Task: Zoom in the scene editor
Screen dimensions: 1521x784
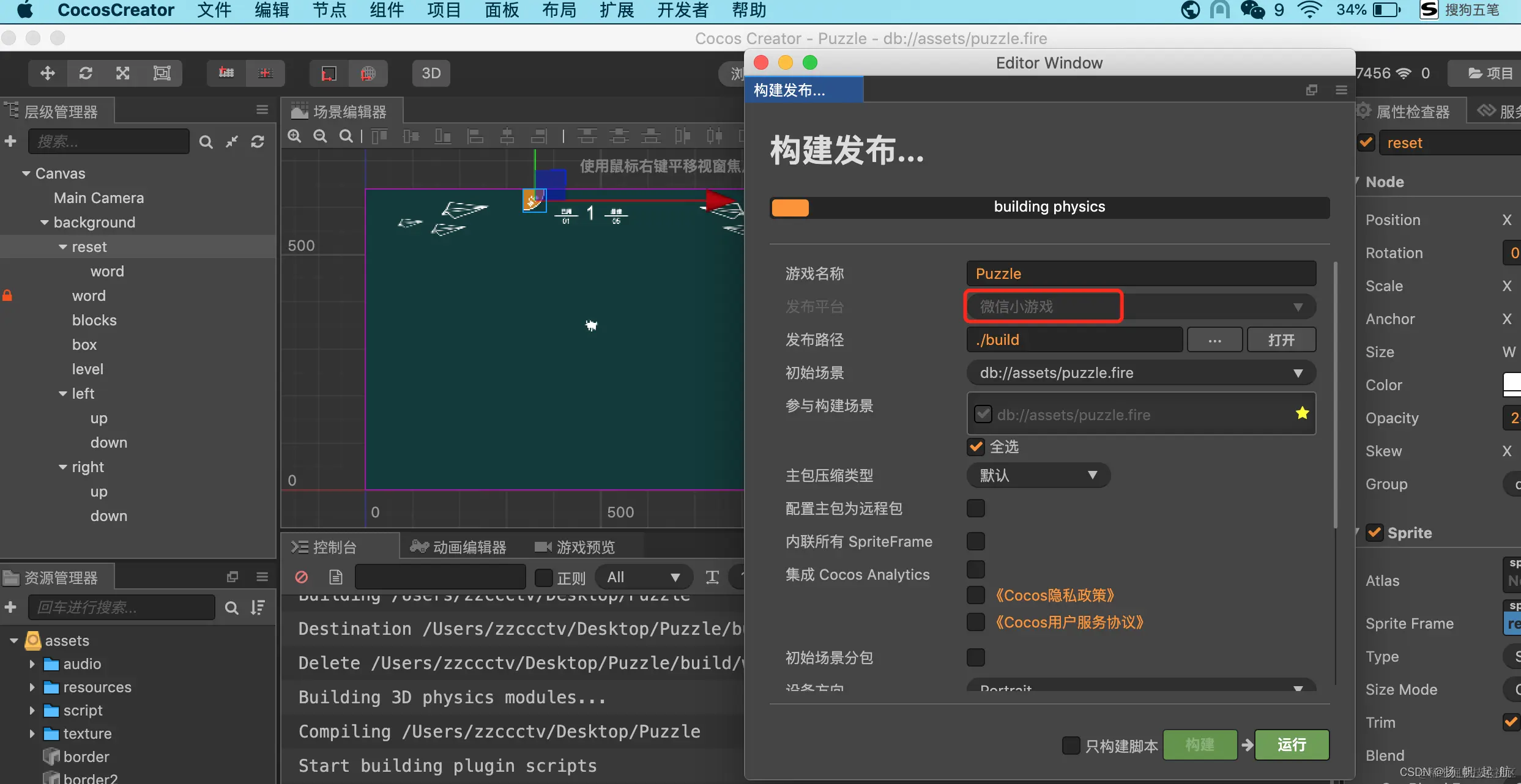Action: [294, 136]
